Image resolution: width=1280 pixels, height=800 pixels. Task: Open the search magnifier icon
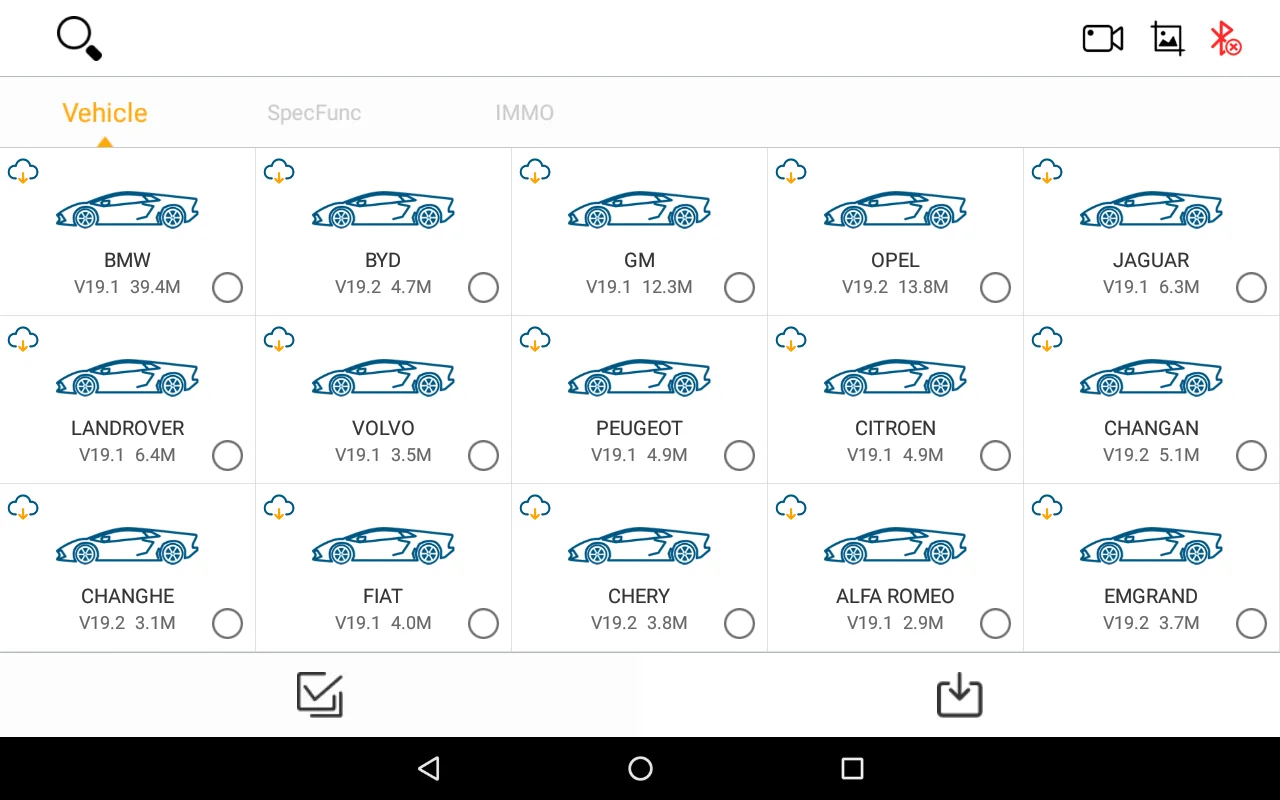tap(79, 39)
